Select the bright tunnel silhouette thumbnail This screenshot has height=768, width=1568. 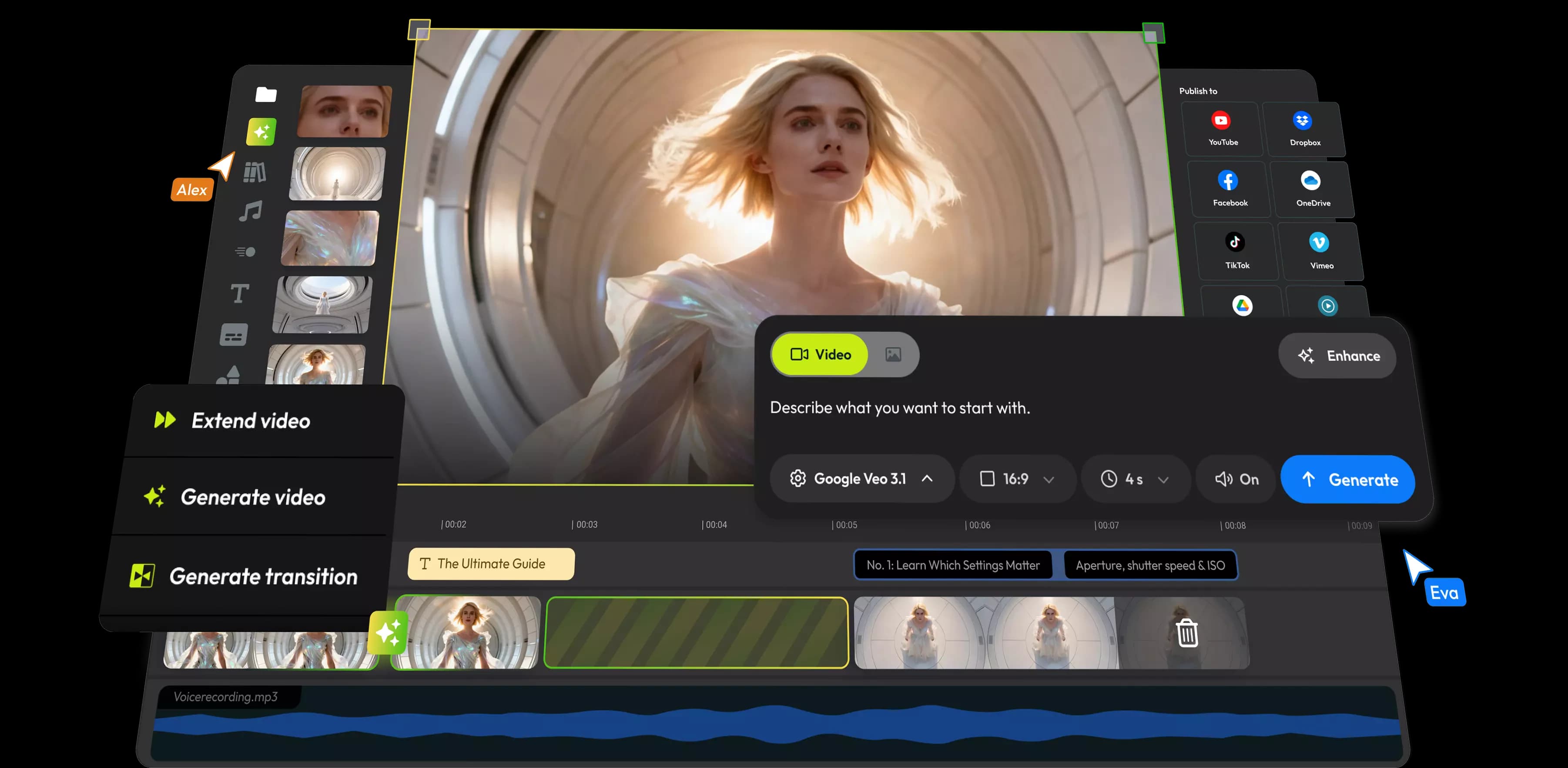pyautogui.click(x=337, y=174)
